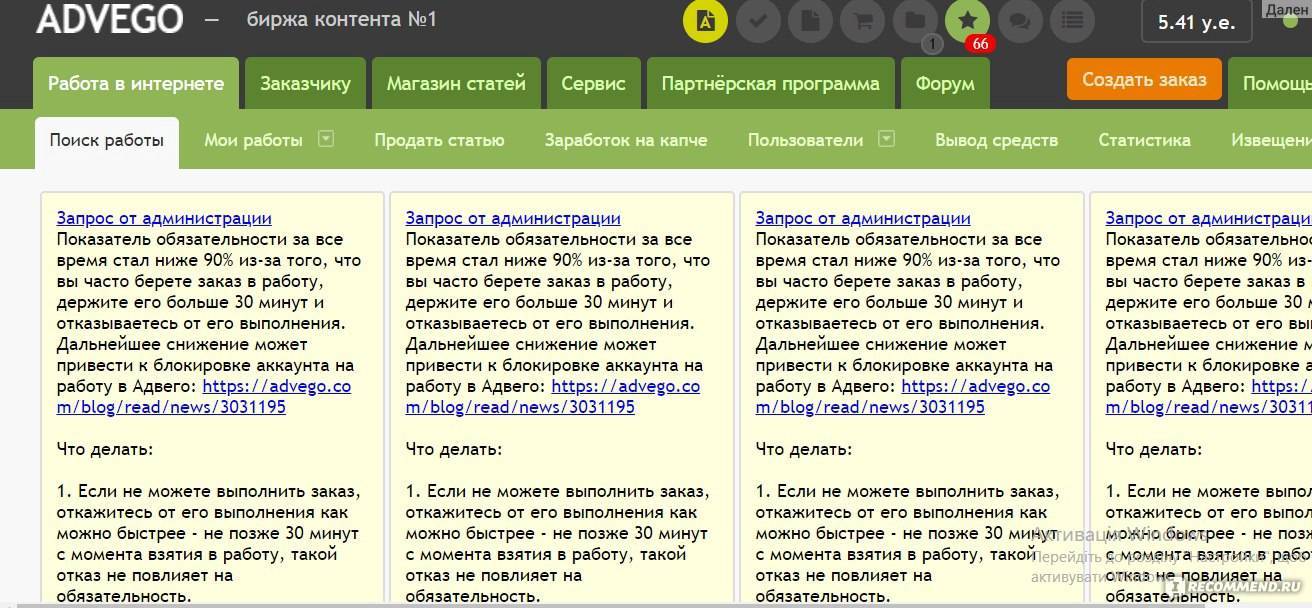The height and width of the screenshot is (608, 1312).
Task: Select the Поиск работы submenu tab
Action: click(x=107, y=141)
